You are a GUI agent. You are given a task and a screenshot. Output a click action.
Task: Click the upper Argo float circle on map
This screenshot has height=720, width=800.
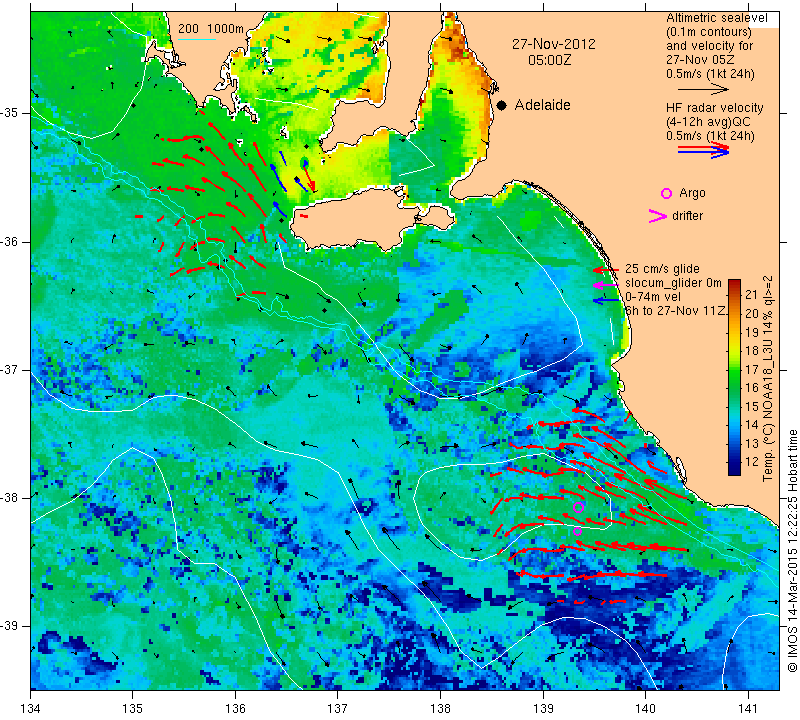[578, 507]
